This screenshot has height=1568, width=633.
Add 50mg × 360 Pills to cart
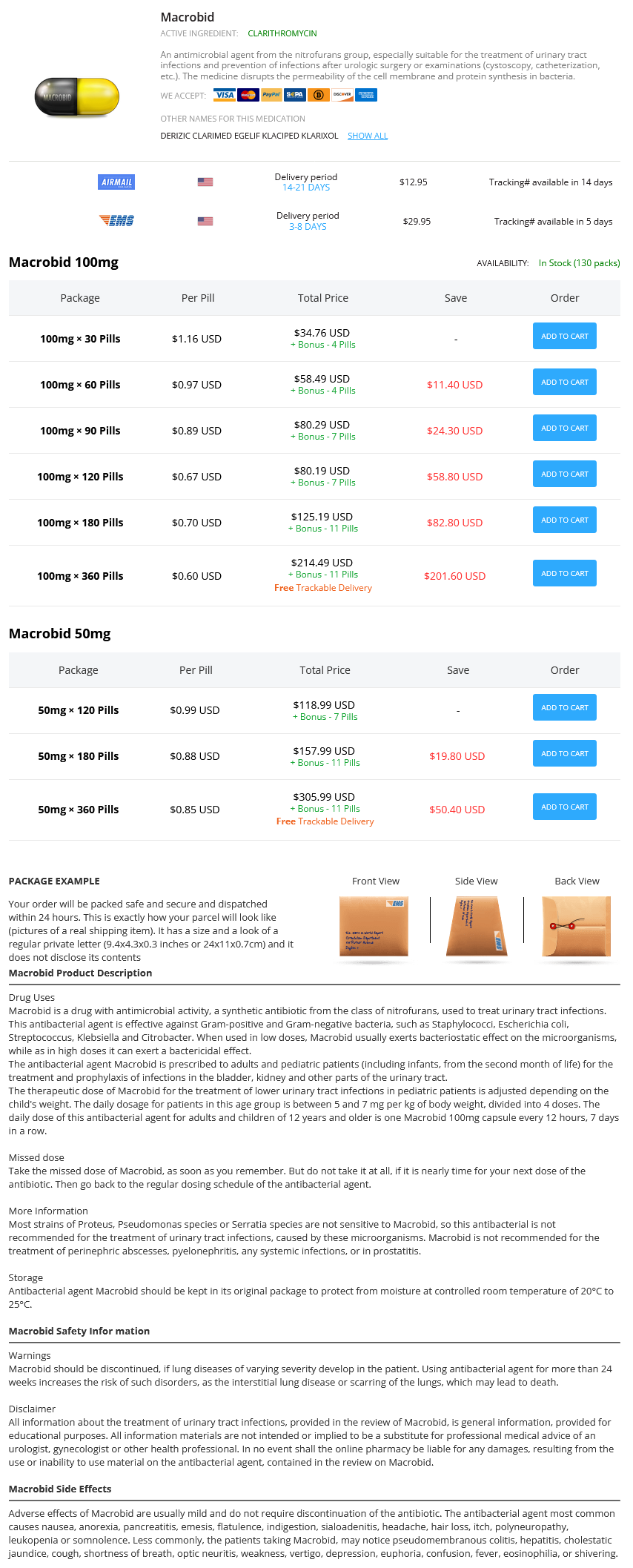pos(564,807)
